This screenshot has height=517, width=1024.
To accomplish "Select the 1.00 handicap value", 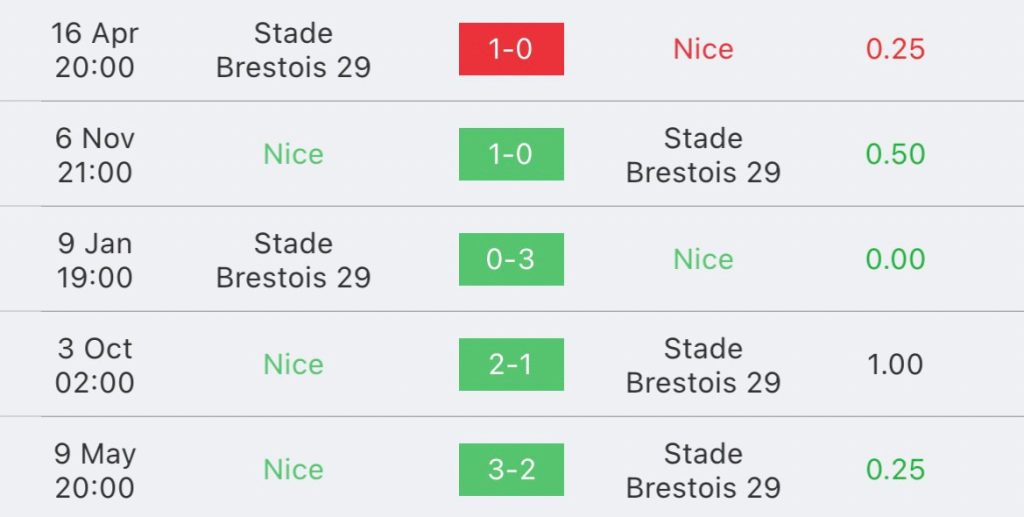I will [895, 364].
